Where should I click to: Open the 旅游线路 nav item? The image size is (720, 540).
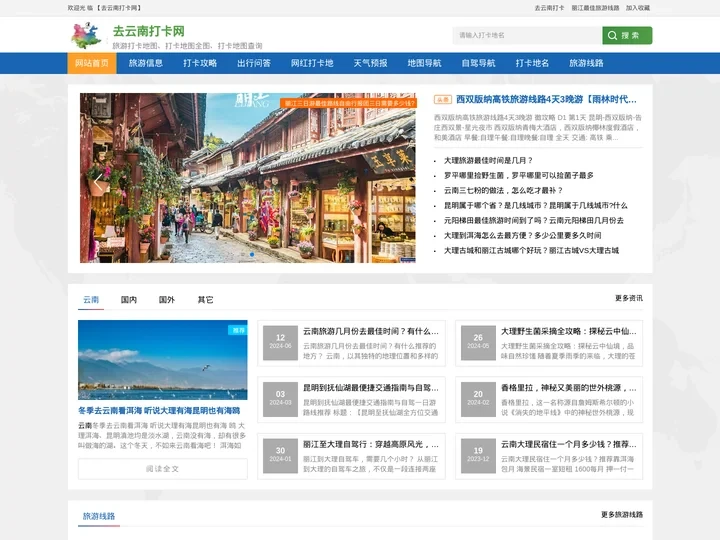(586, 63)
